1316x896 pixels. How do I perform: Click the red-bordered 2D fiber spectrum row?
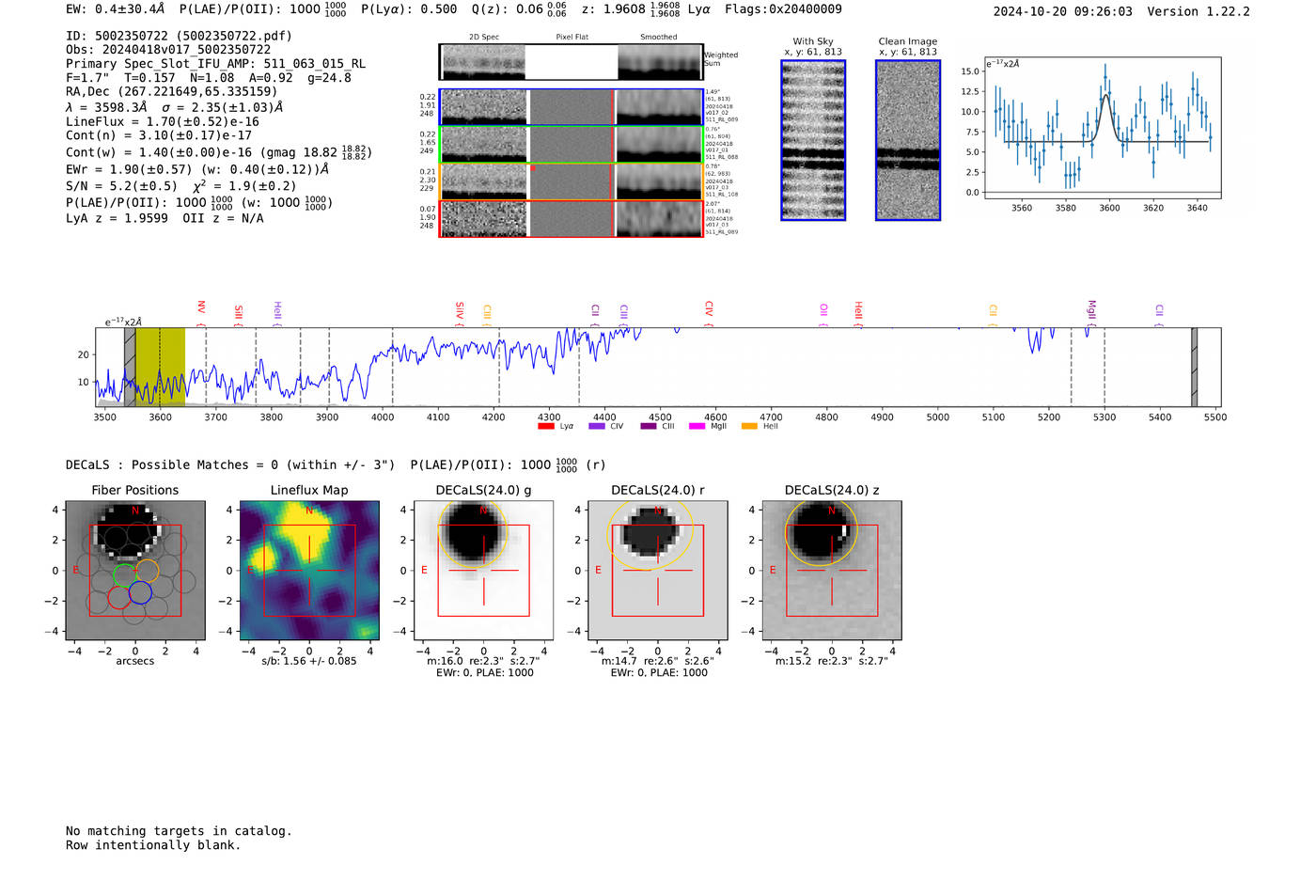click(x=571, y=219)
